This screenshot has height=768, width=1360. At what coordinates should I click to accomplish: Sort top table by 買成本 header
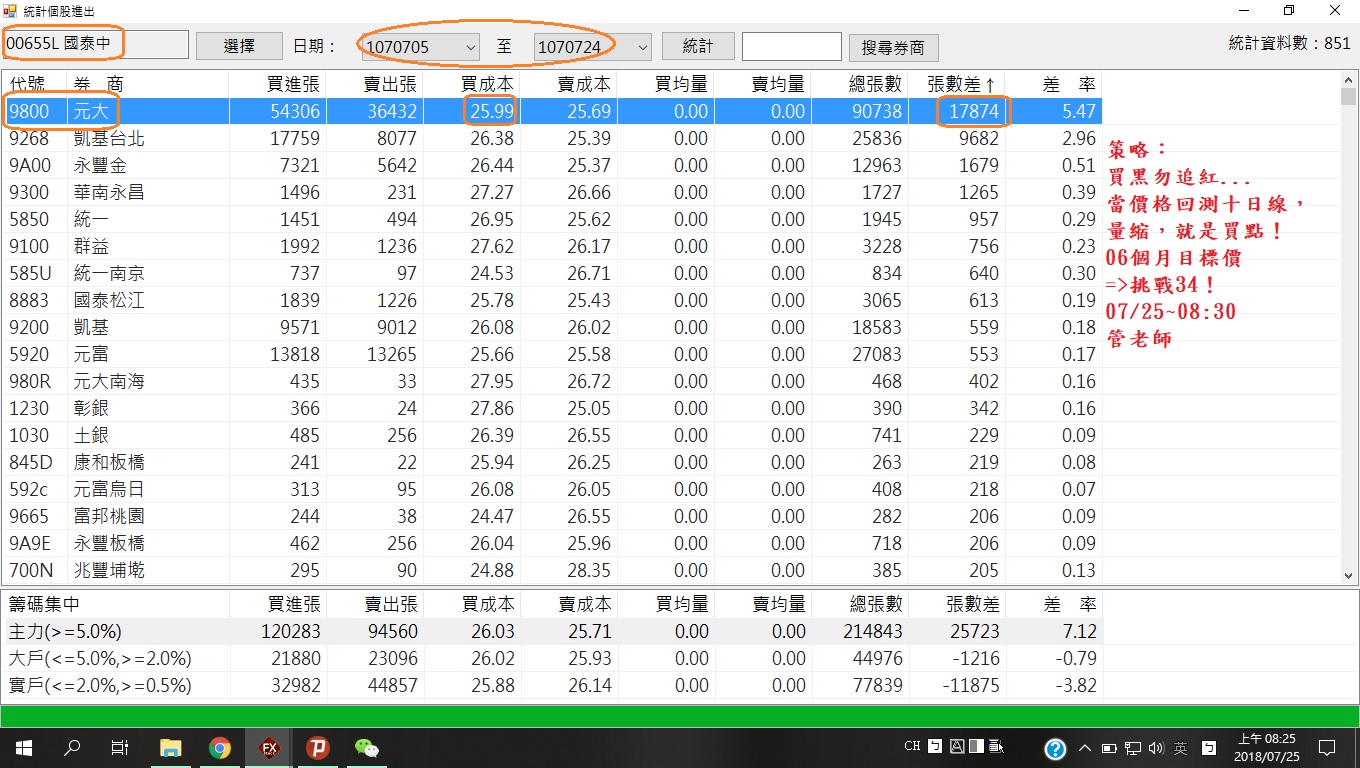[472, 85]
